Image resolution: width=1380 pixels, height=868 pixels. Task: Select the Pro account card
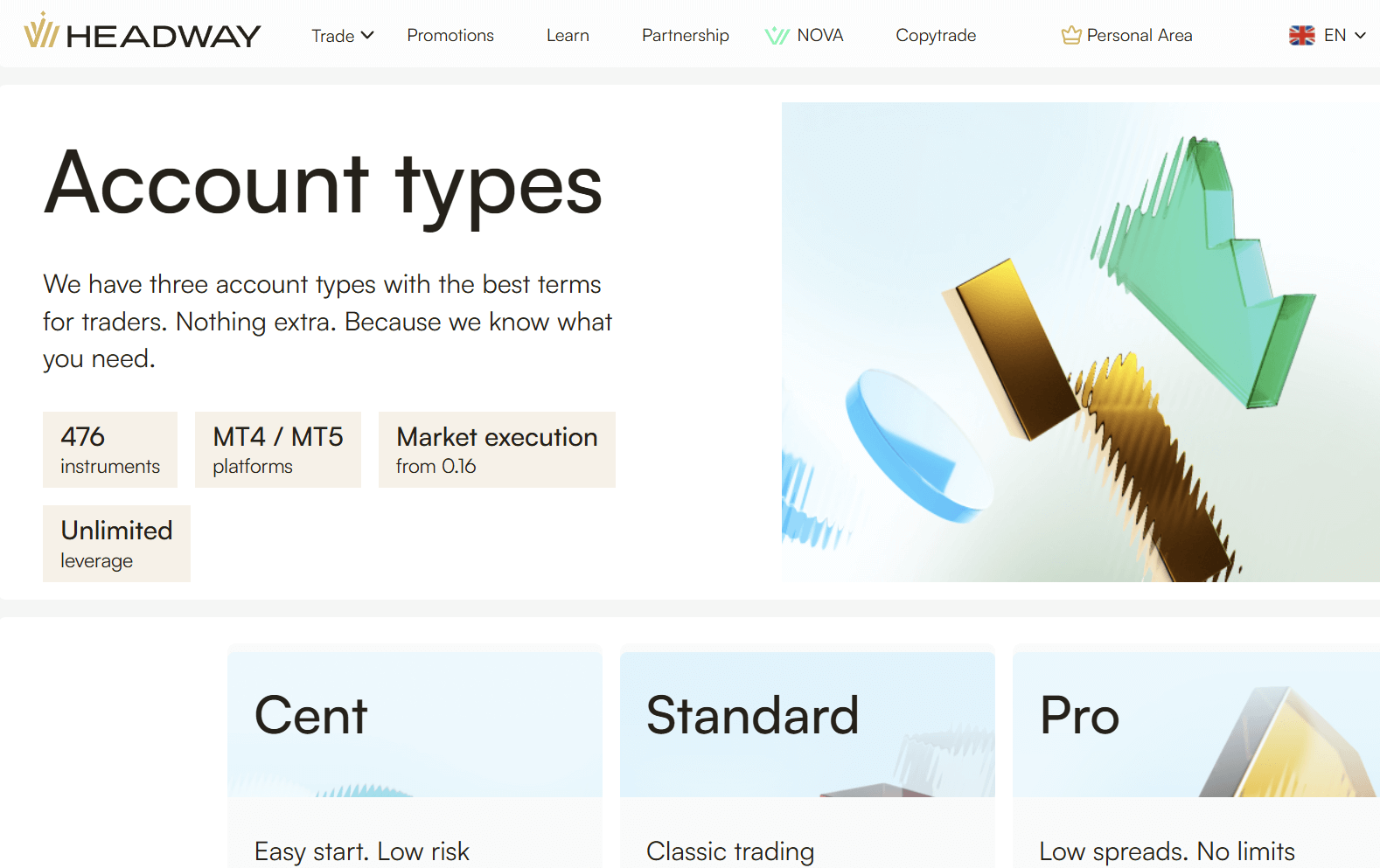pyautogui.click(x=1196, y=757)
